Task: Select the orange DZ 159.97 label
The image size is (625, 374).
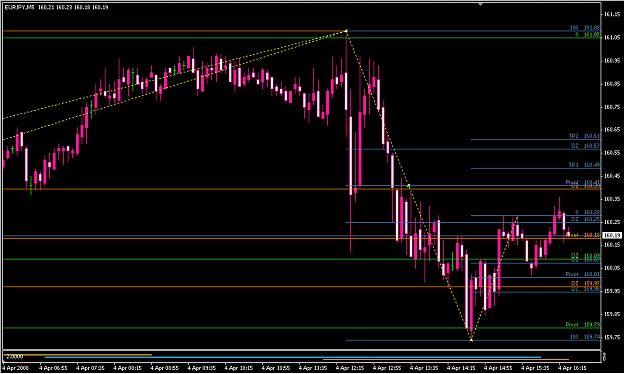Action: (x=585, y=283)
